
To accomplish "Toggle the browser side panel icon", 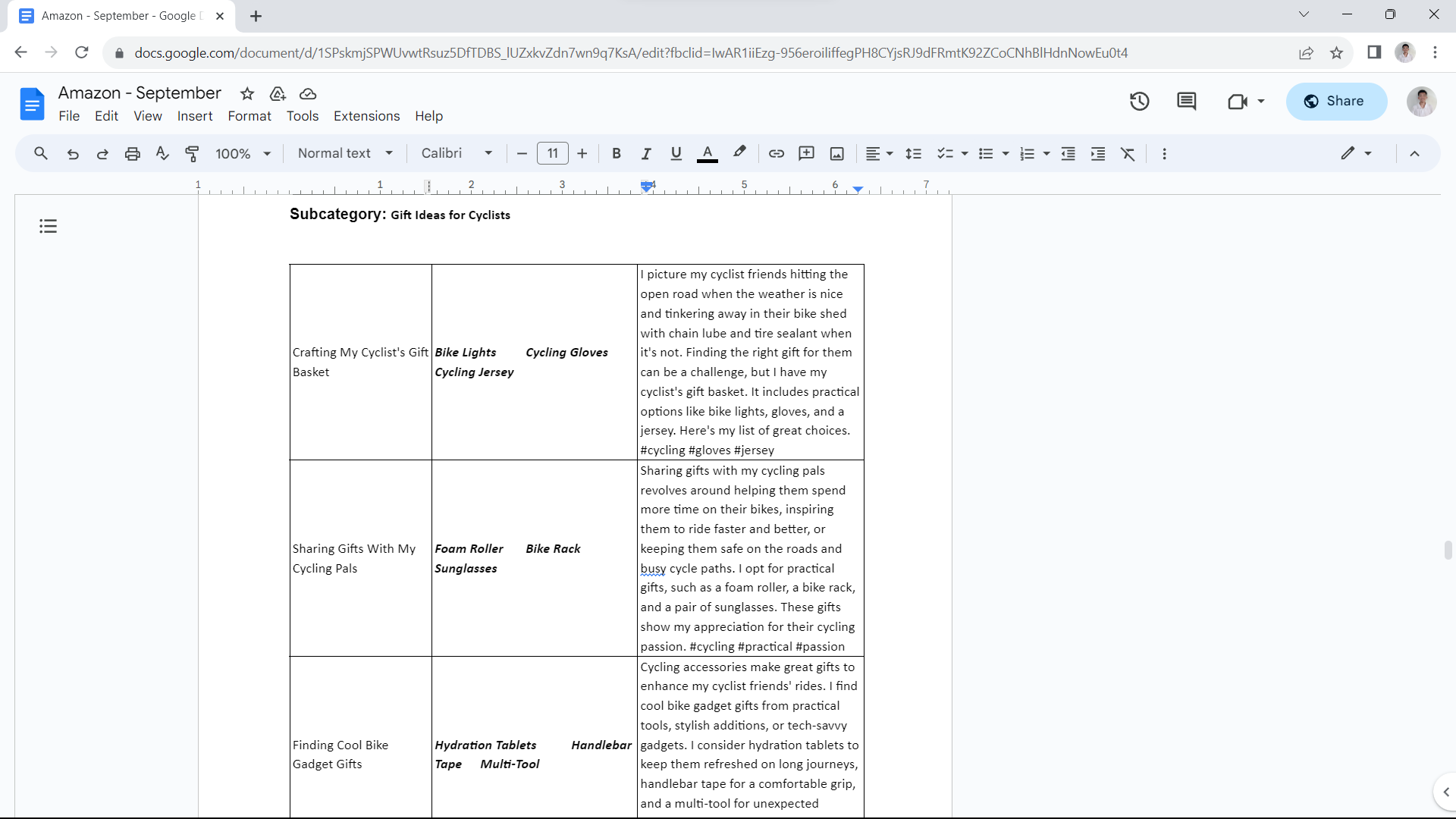I will 1374,52.
